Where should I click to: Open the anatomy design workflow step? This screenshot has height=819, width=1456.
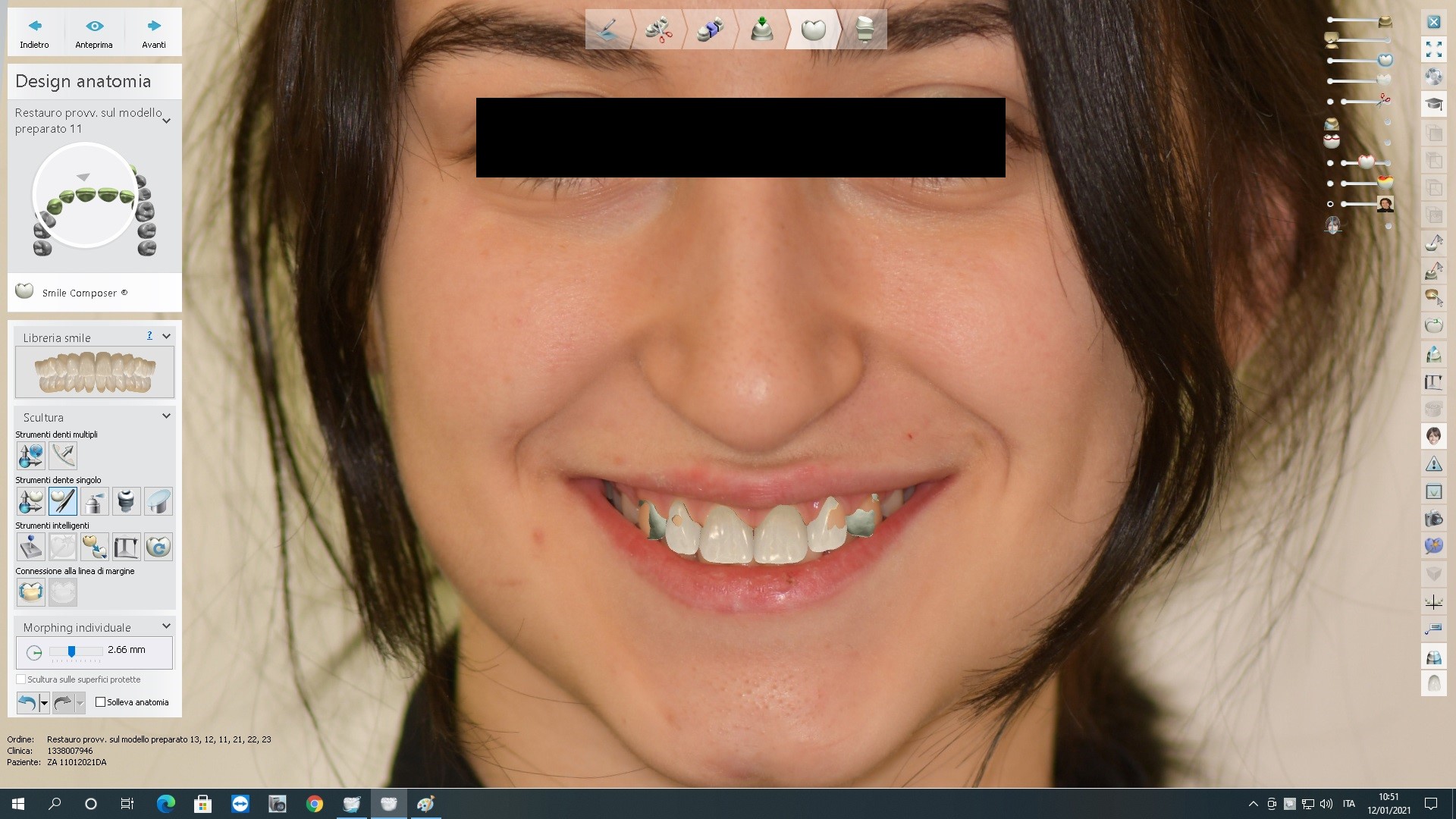pyautogui.click(x=812, y=30)
